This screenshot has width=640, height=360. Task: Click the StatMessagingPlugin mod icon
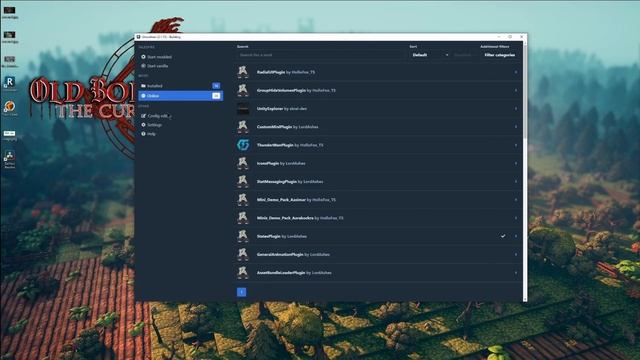click(x=243, y=181)
